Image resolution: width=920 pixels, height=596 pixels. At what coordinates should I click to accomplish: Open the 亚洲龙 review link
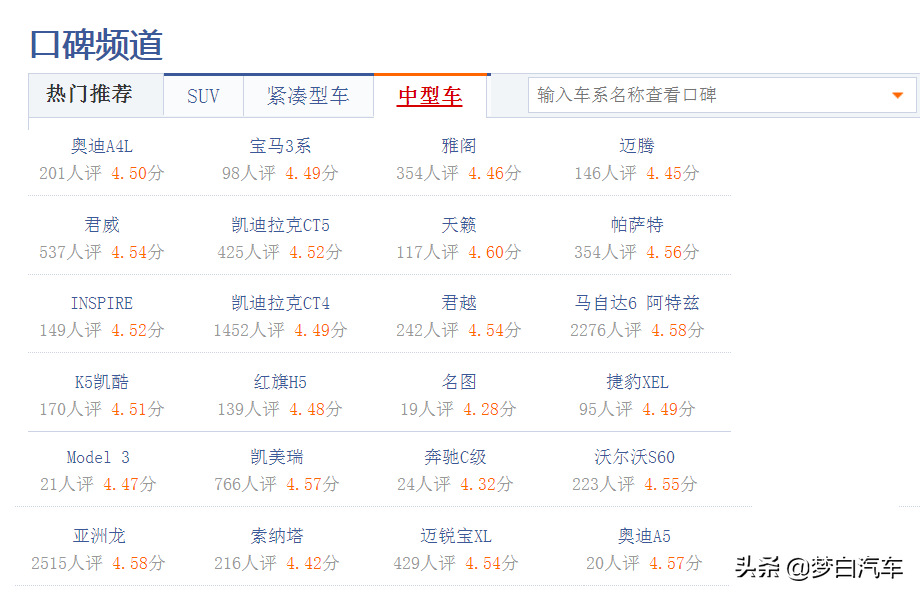point(99,536)
